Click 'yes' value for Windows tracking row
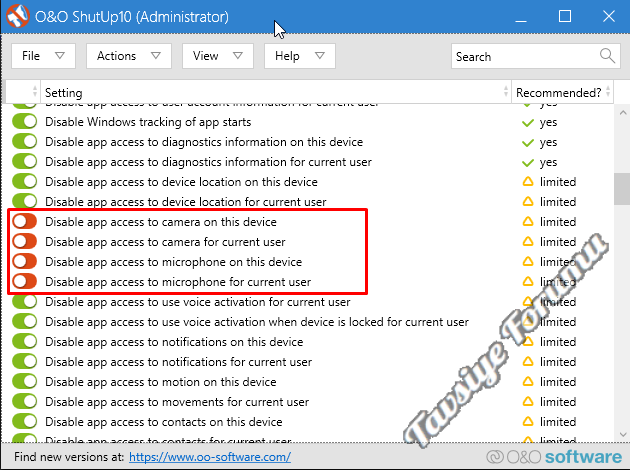 click(548, 122)
